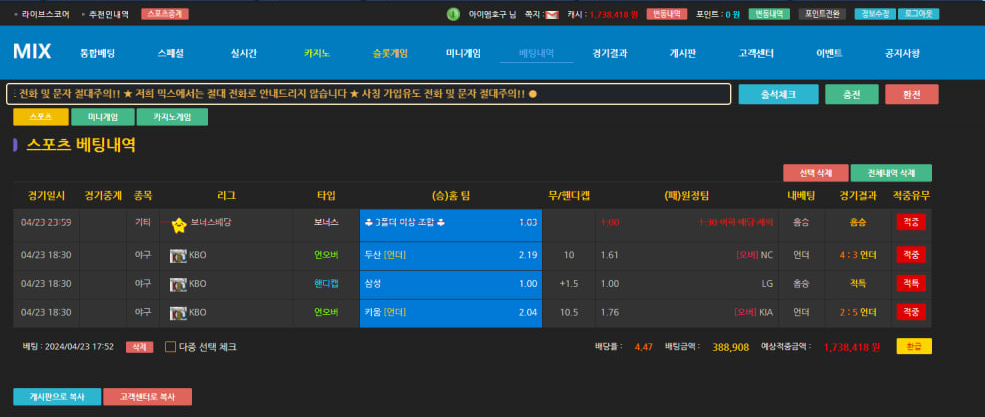Click the MIX site logo
This screenshot has width=985, height=417.
[32, 52]
